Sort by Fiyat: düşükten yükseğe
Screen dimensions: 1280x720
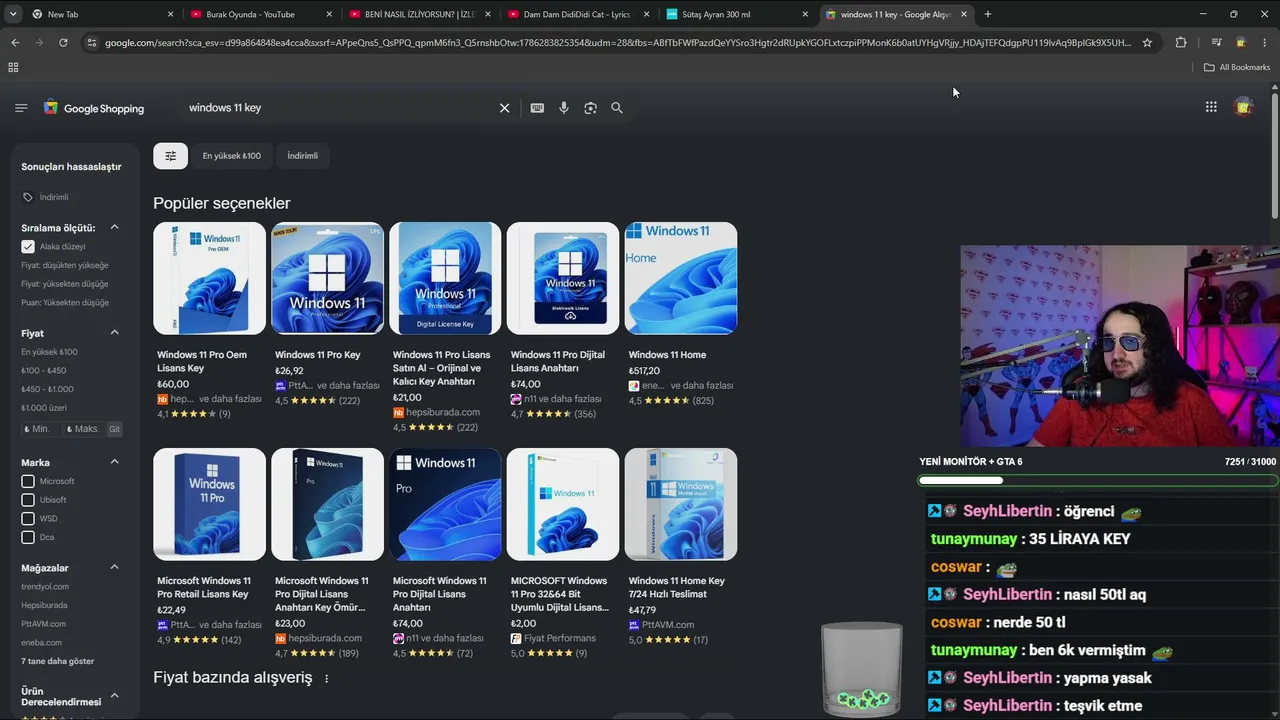click(x=65, y=265)
